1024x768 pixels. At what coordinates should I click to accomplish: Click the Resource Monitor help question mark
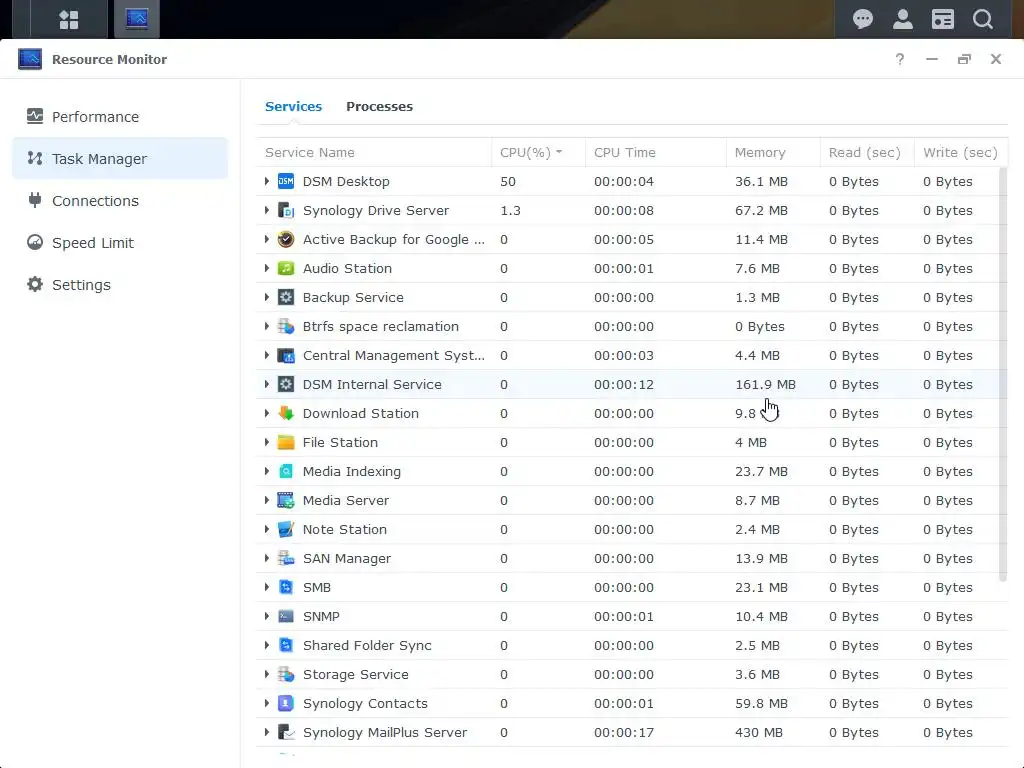click(900, 59)
